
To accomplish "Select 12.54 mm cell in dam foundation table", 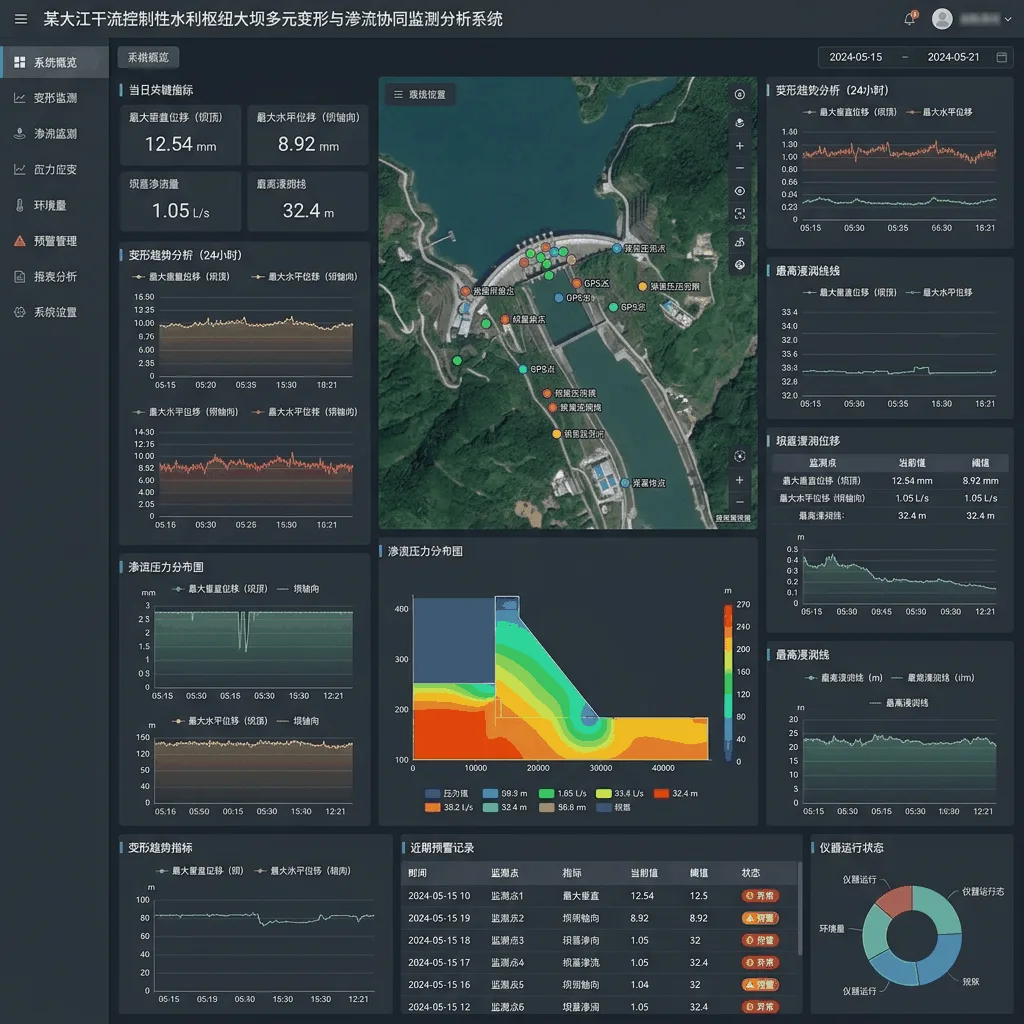I will (x=912, y=481).
